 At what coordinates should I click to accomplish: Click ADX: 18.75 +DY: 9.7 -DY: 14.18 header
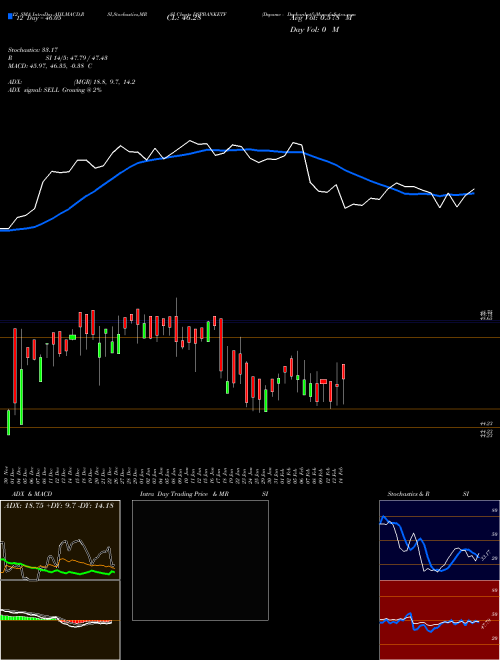[59, 506]
